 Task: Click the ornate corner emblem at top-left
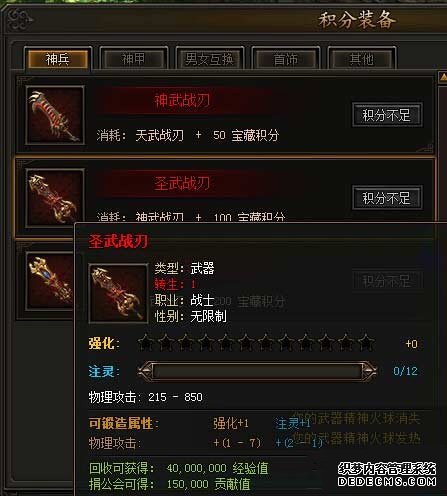pos(20,19)
